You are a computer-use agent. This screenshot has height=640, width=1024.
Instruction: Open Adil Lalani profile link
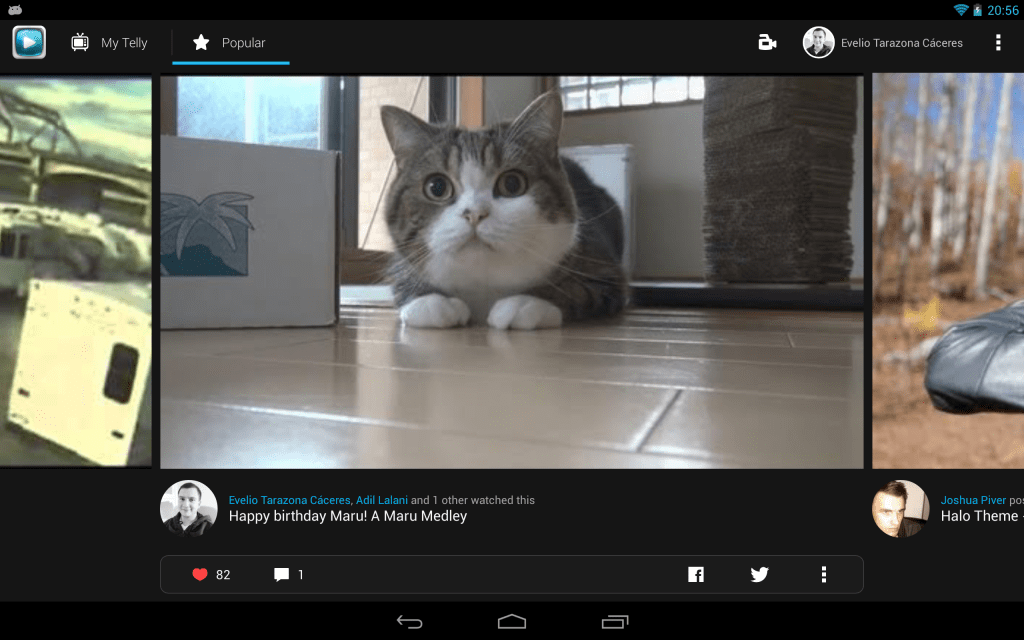coord(381,500)
